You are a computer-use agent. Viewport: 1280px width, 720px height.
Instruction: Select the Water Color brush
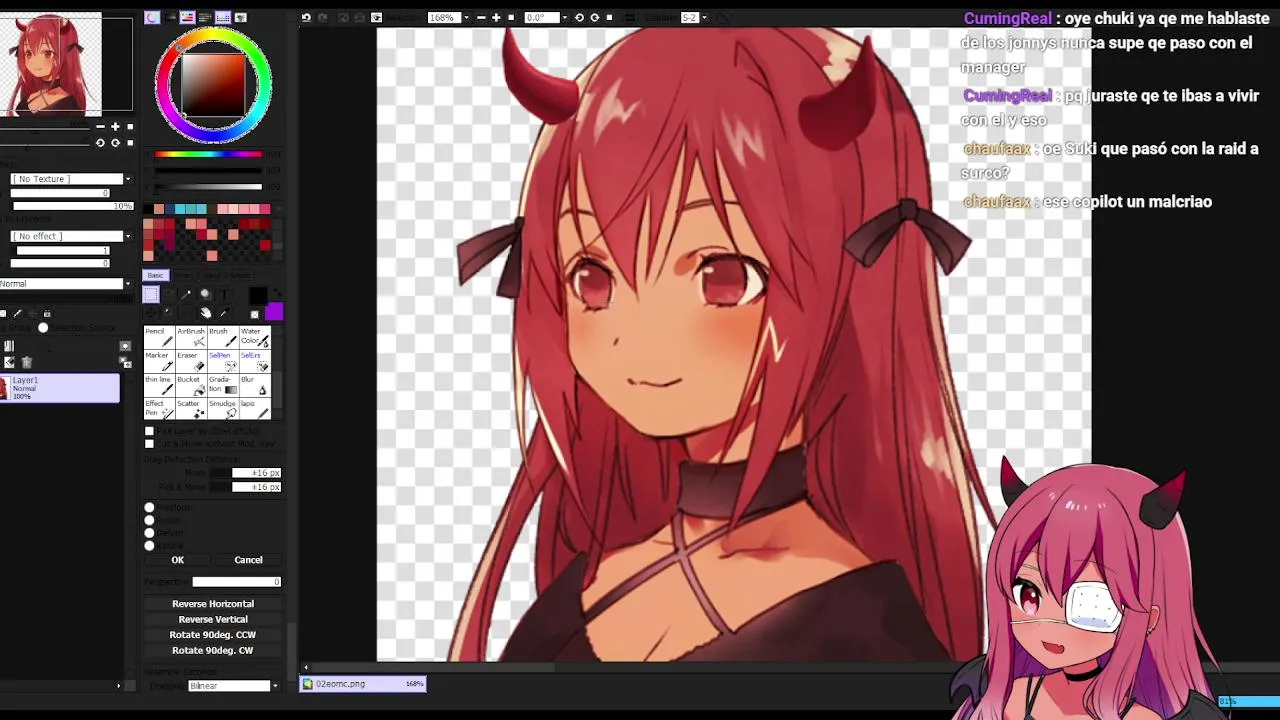[255, 337]
